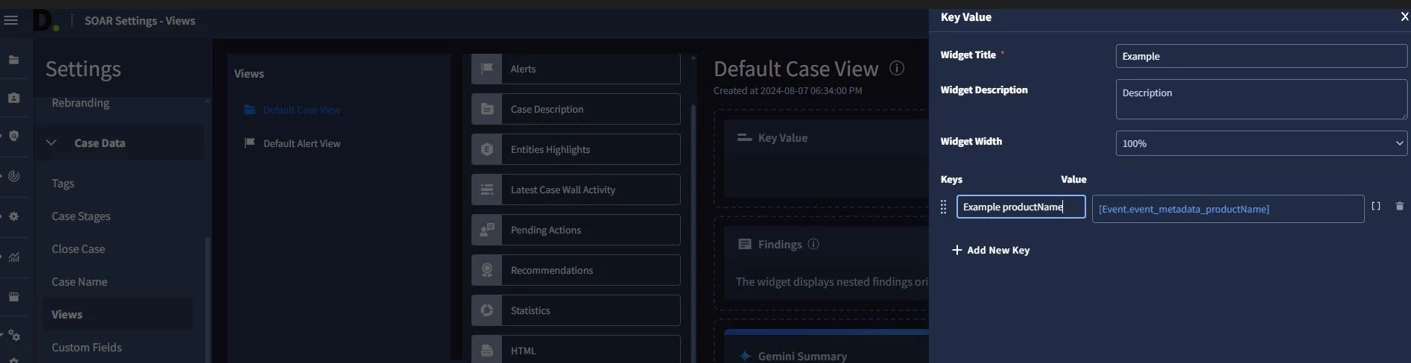Click the info icon beside Default Case View
Viewport: 1411px width, 363px height.
coord(897,68)
